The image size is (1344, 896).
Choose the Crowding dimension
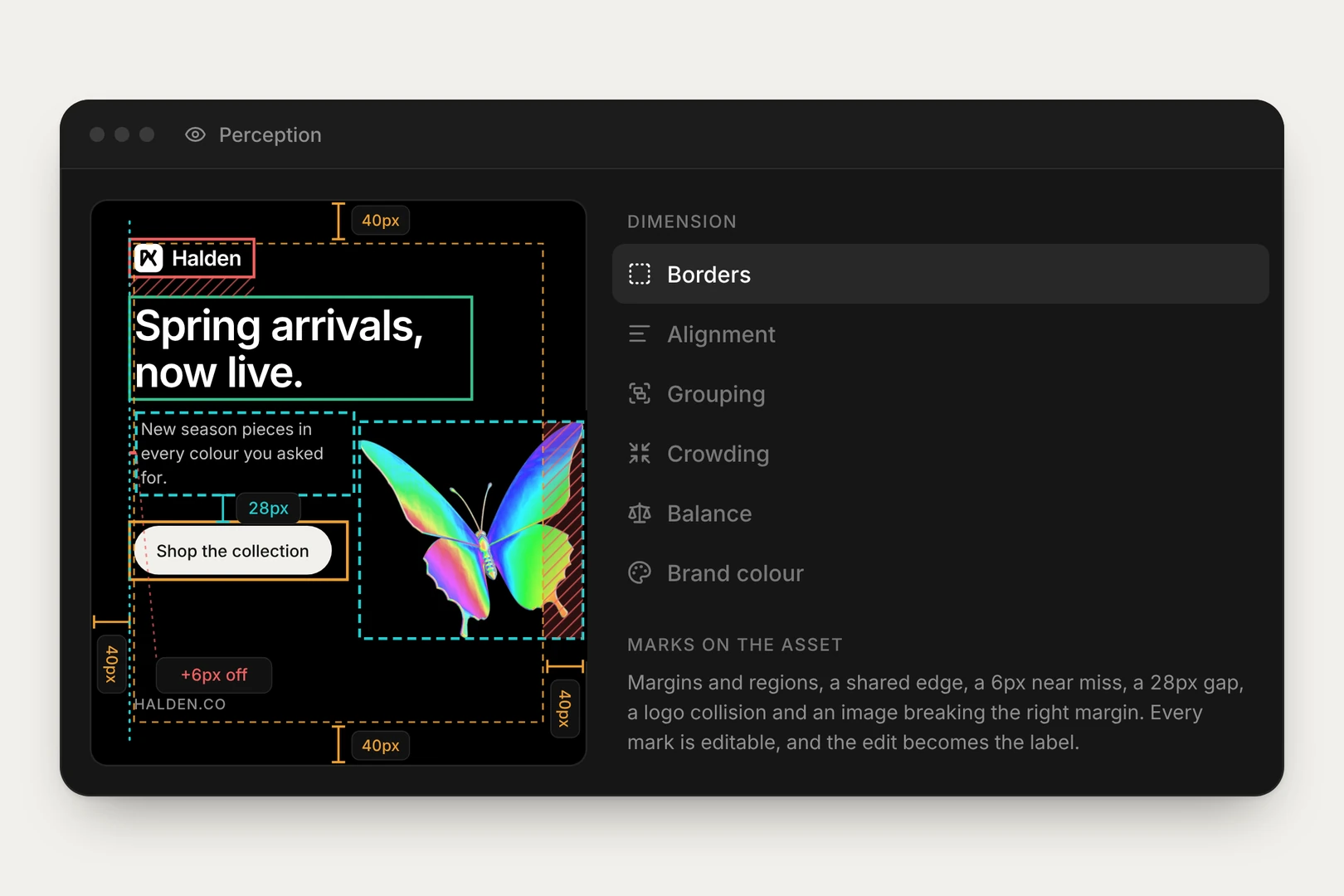click(x=940, y=453)
